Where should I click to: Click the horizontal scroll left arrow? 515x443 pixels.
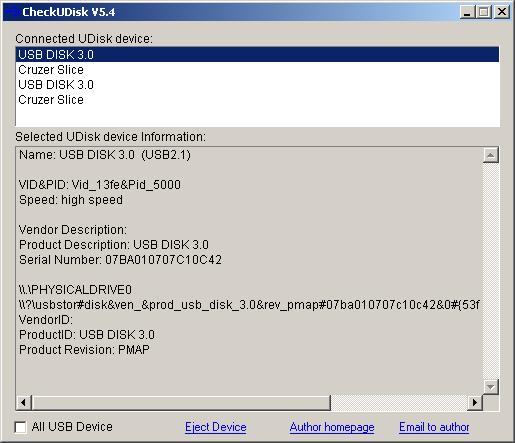pos(23,402)
